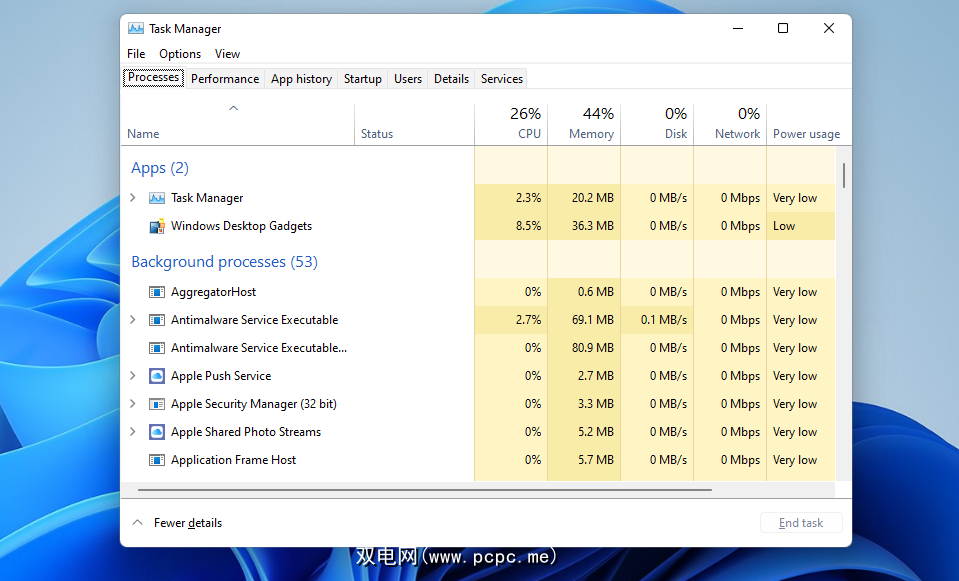Click the Apple Shared Photo Streams icon
Screen dimensions: 959x581
(156, 432)
